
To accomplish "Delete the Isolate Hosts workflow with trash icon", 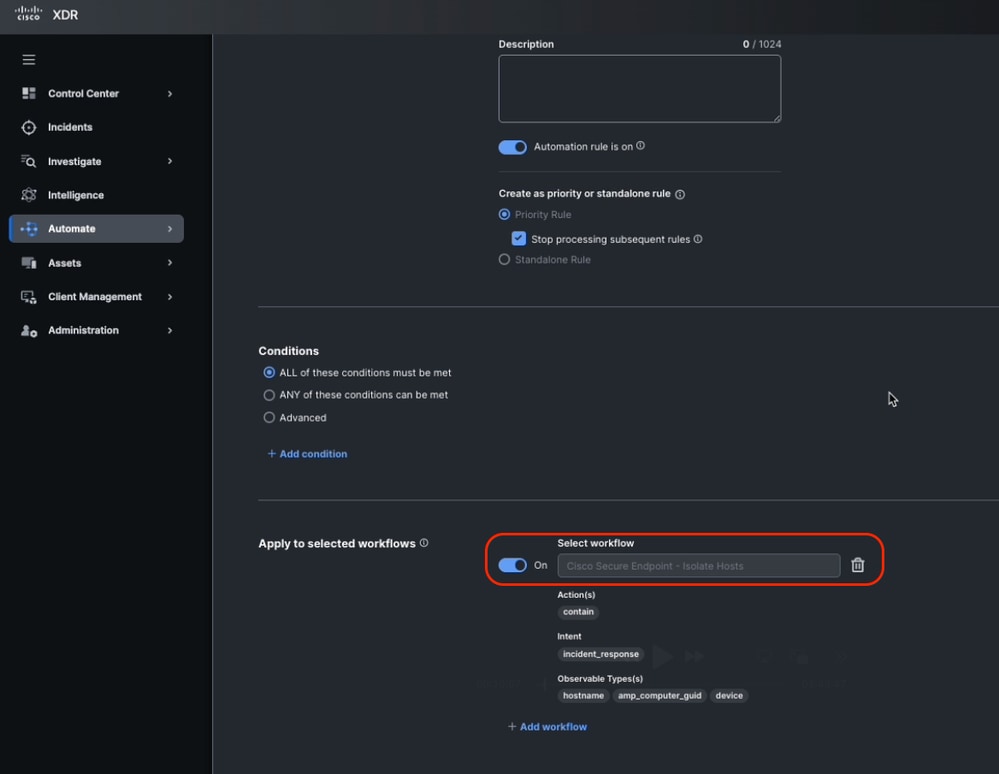I will pyautogui.click(x=858, y=565).
